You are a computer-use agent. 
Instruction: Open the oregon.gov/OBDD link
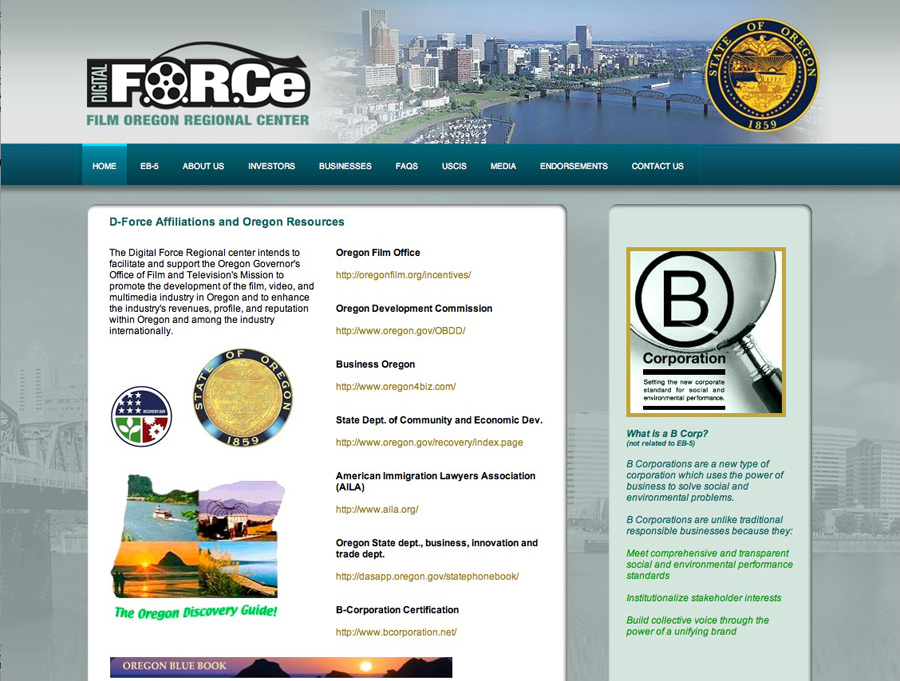tap(401, 331)
